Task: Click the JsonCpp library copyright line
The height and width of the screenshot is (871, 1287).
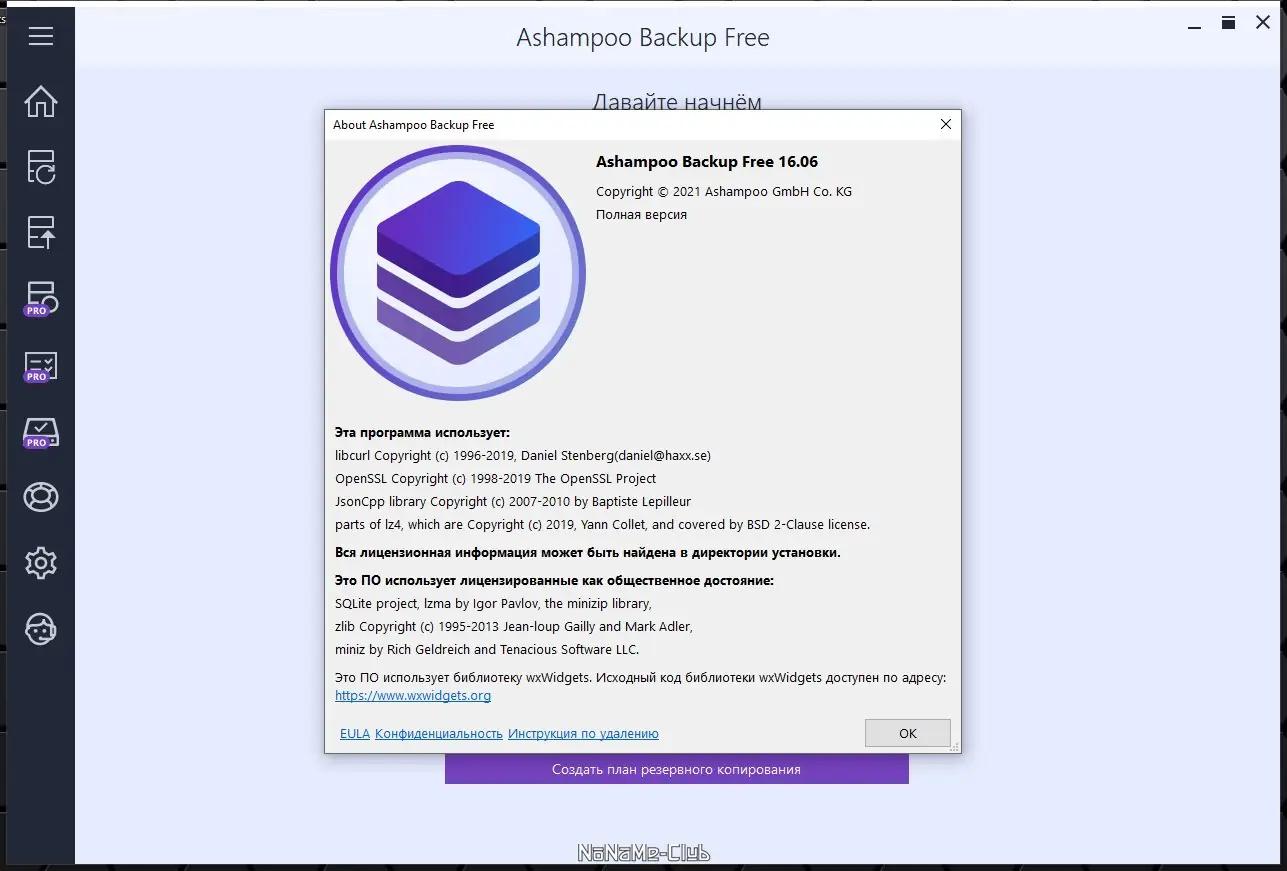Action: point(513,502)
